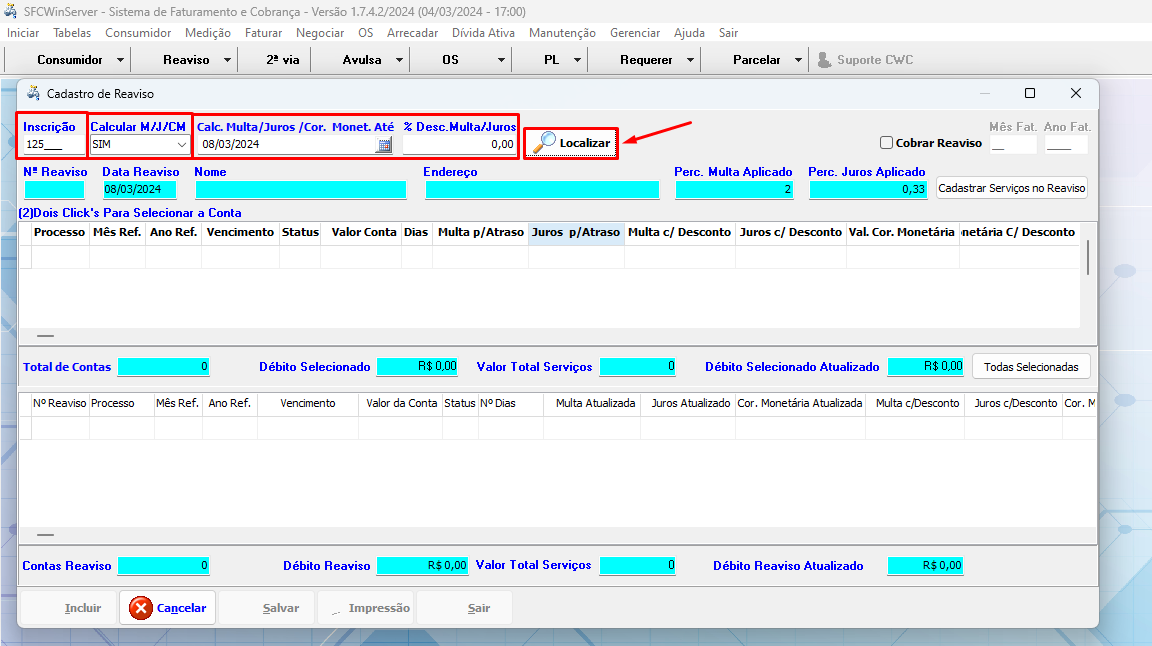Viewport: 1152px width, 646px height.
Task: Click the Mês Fat. input field
Action: (1012, 145)
